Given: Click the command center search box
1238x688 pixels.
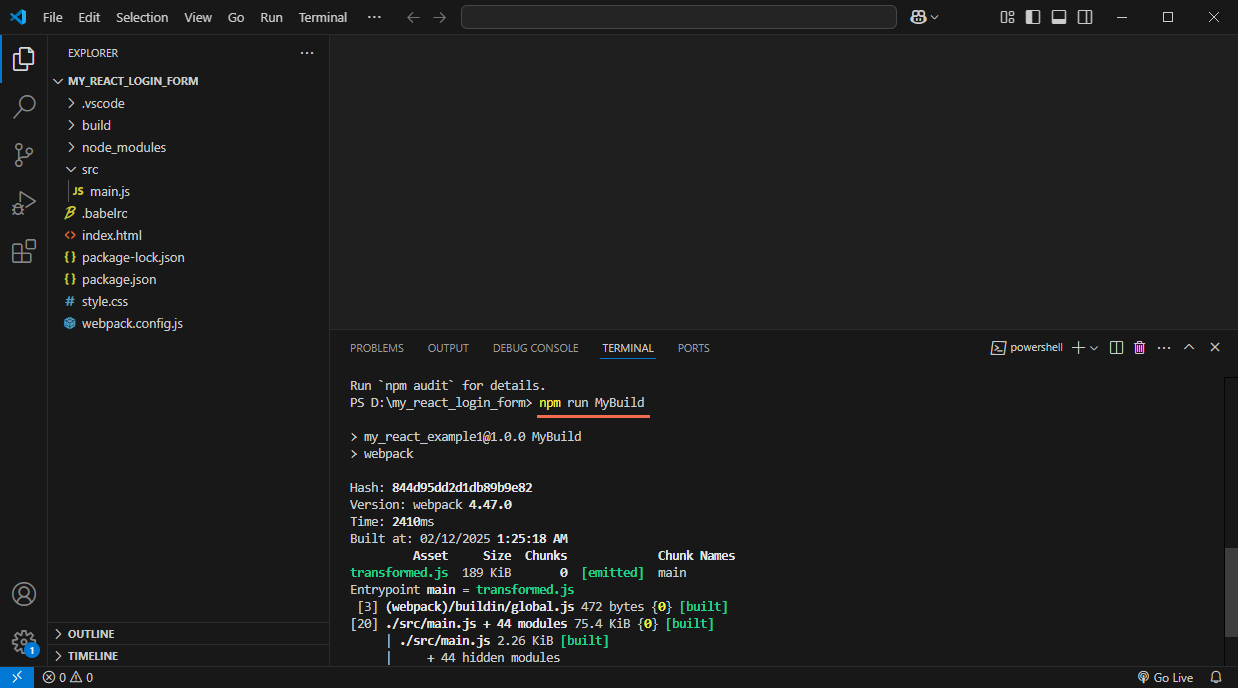Looking at the screenshot, I should (x=678, y=17).
